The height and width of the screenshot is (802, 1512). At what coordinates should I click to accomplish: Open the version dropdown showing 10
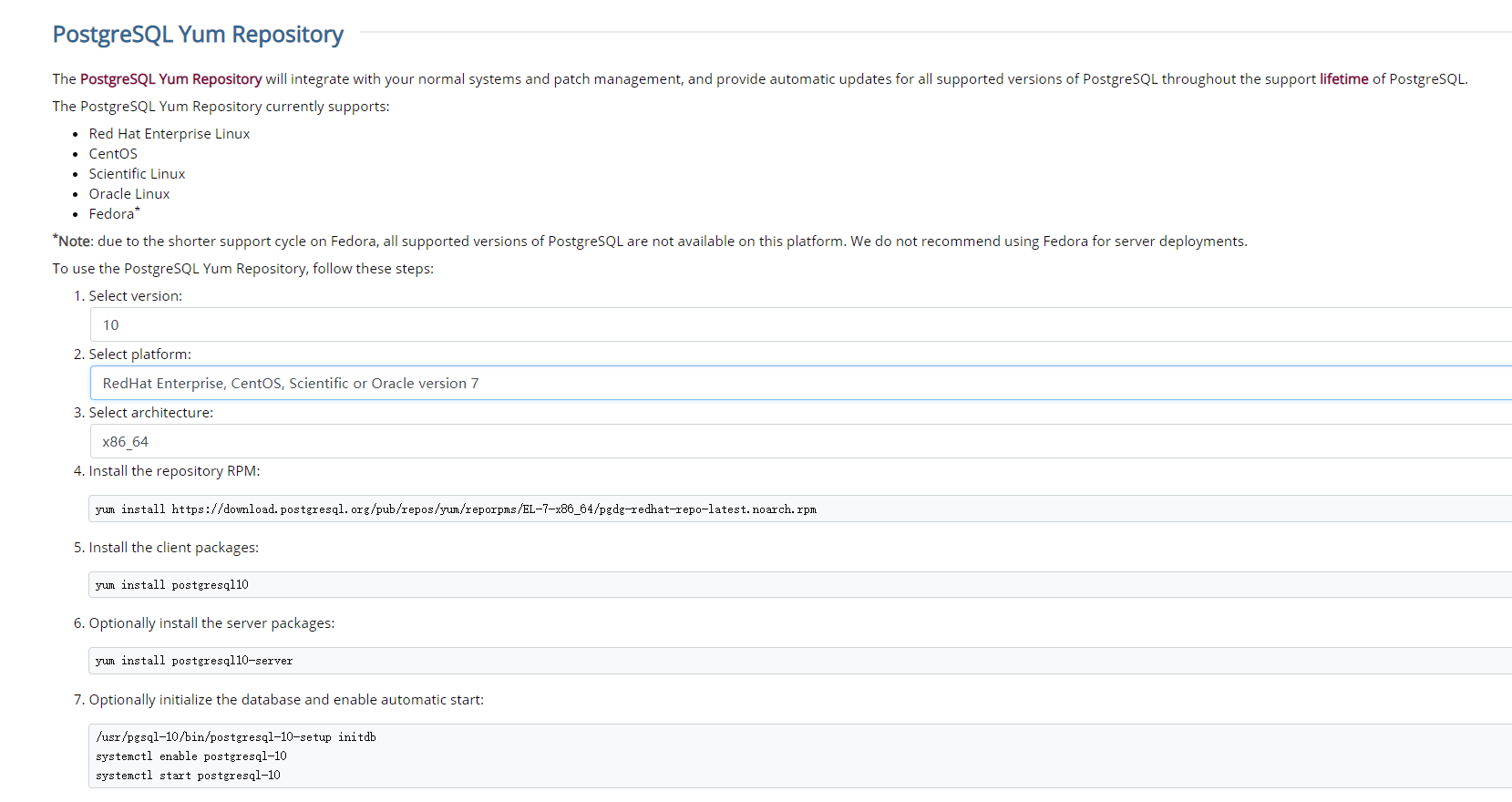pyautogui.click(x=801, y=324)
